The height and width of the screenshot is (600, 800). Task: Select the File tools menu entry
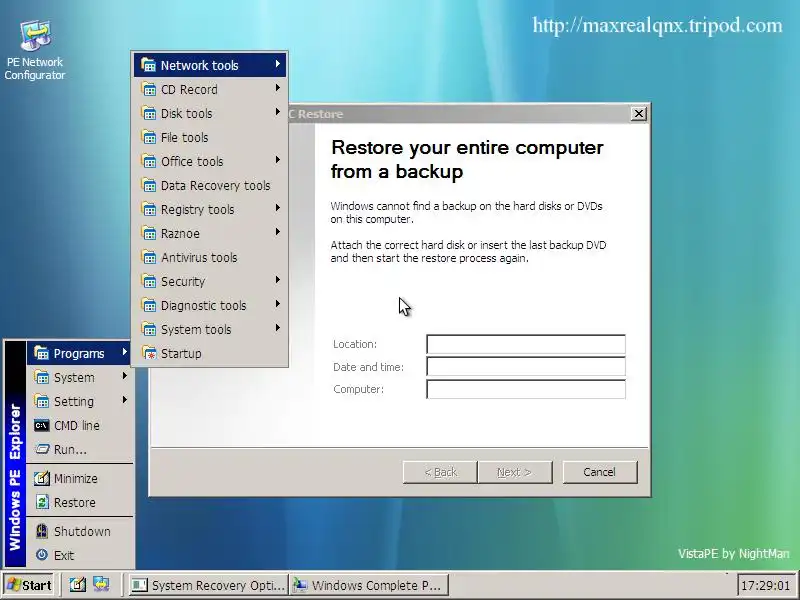click(210, 137)
